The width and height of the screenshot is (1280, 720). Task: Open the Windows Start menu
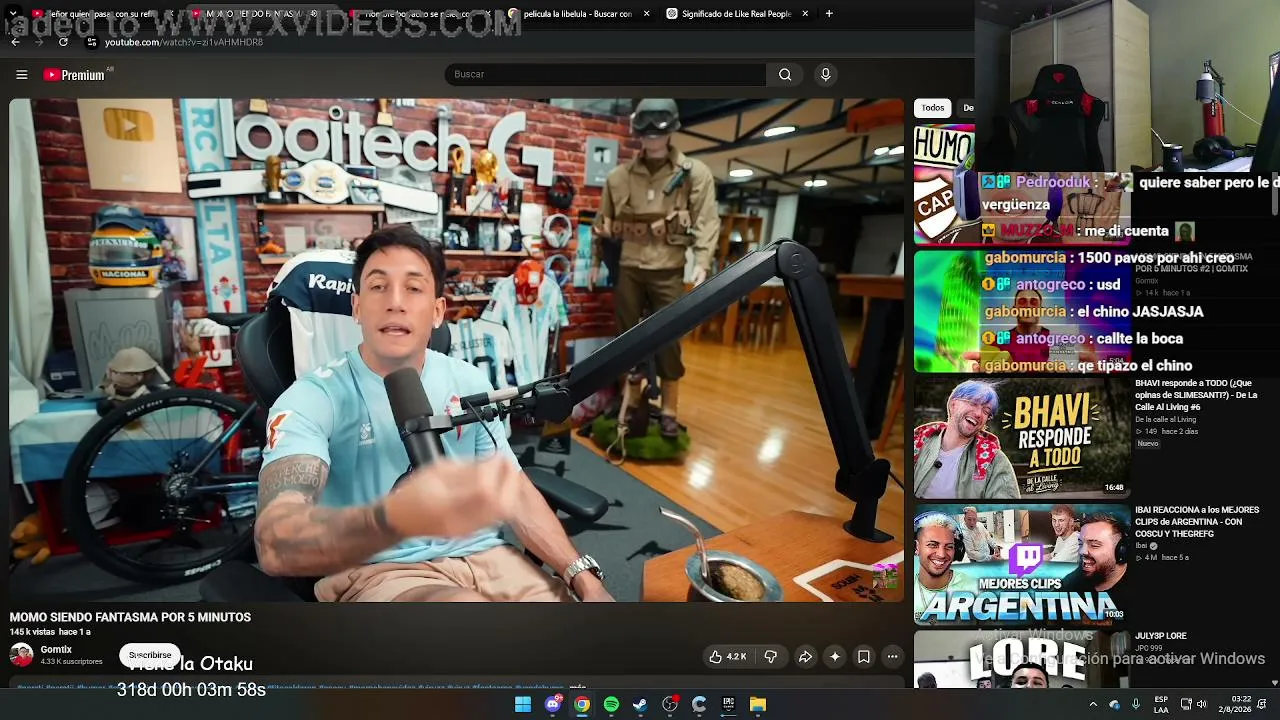pos(523,705)
